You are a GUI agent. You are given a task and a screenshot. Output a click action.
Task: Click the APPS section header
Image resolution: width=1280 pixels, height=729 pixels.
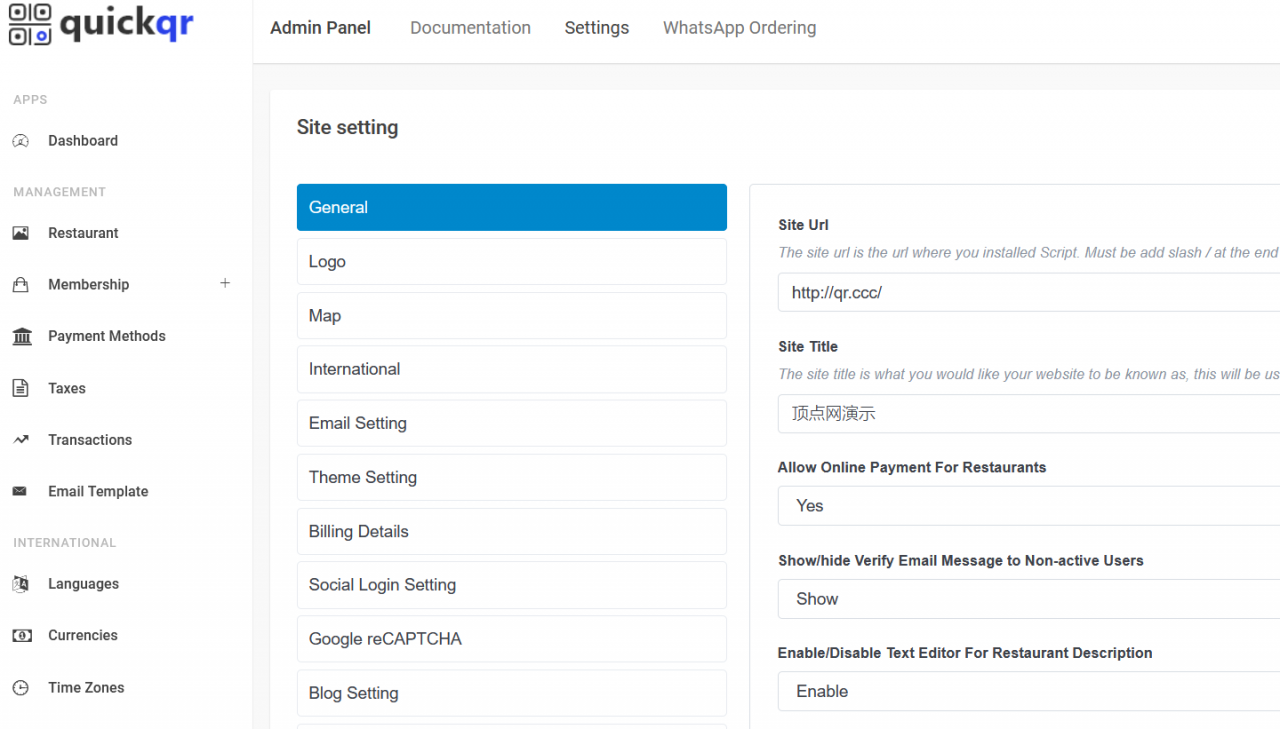(30, 100)
